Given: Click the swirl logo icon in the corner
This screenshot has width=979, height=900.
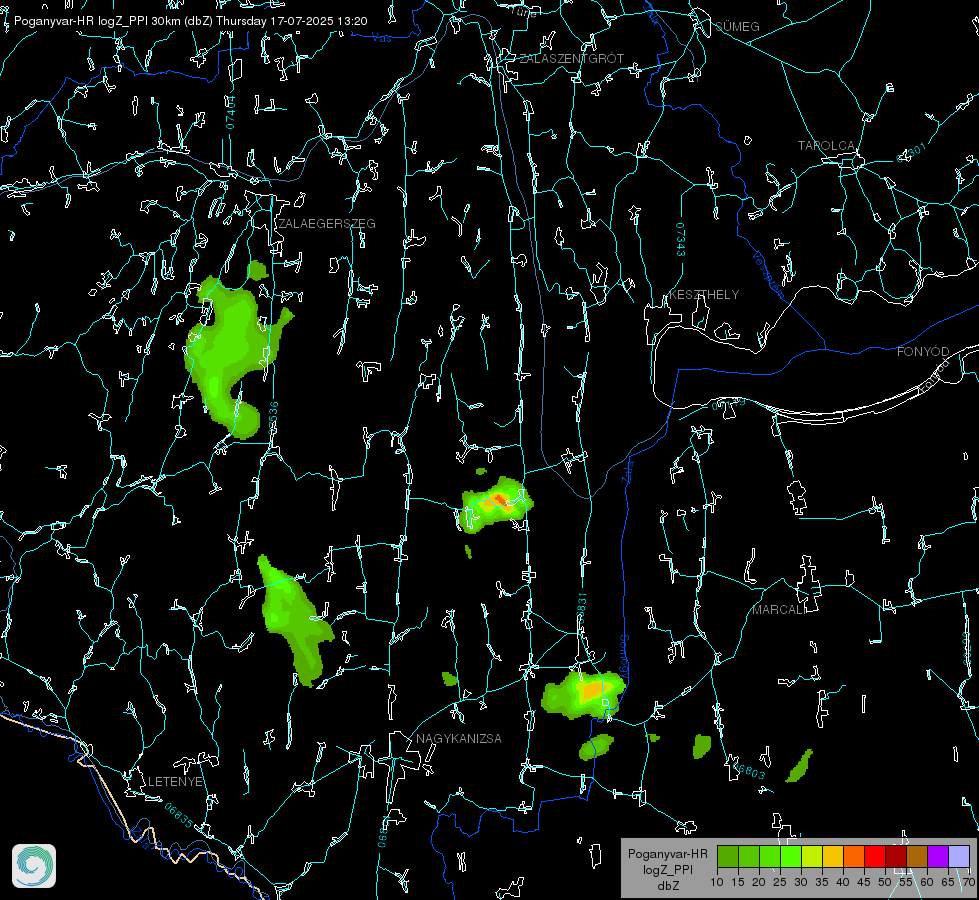Looking at the screenshot, I should (x=34, y=866).
